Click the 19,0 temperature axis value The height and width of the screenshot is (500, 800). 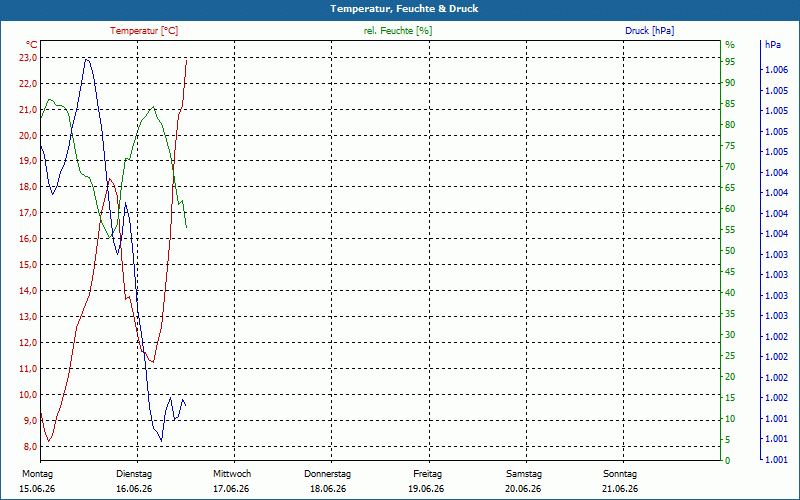(x=28, y=161)
